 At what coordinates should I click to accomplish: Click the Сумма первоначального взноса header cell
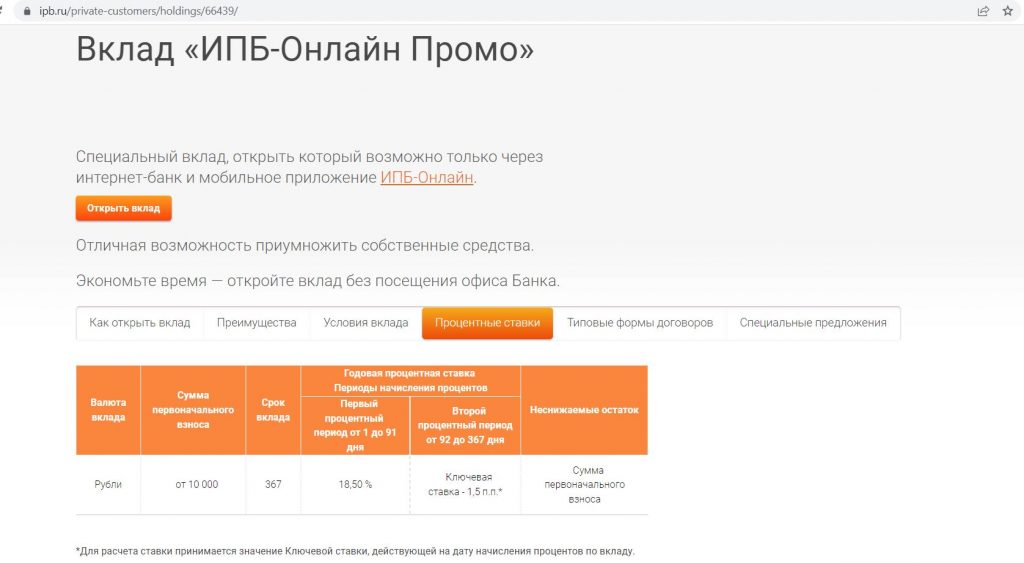tap(193, 410)
